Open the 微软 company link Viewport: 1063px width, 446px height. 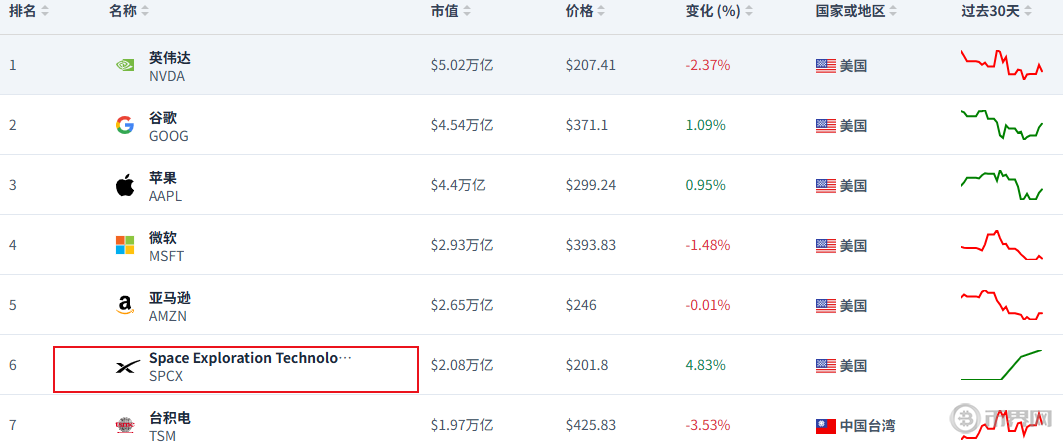pos(163,237)
